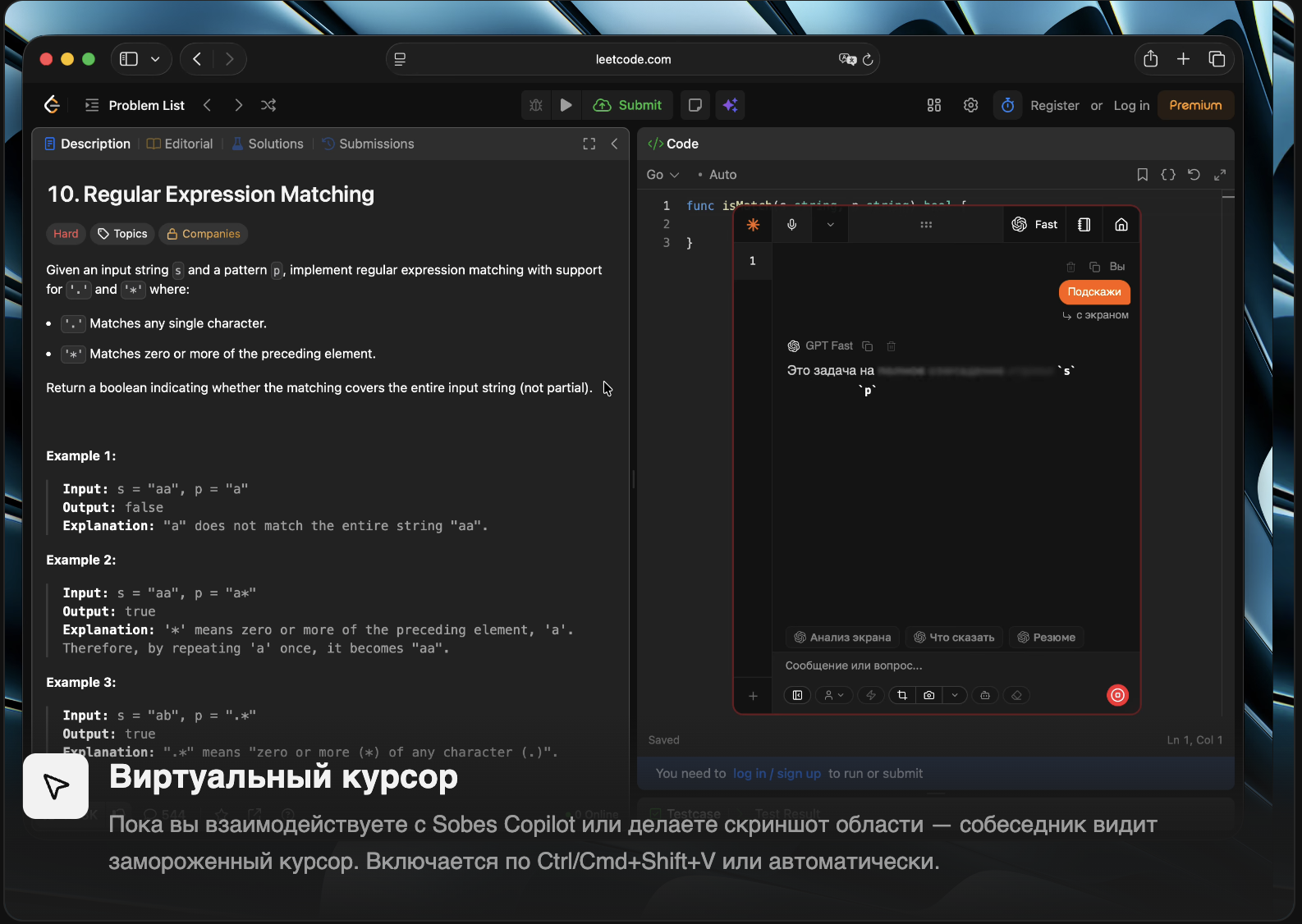Start the timer stopwatch icon
Screen dimensions: 1302x924
pyautogui.click(x=1008, y=105)
